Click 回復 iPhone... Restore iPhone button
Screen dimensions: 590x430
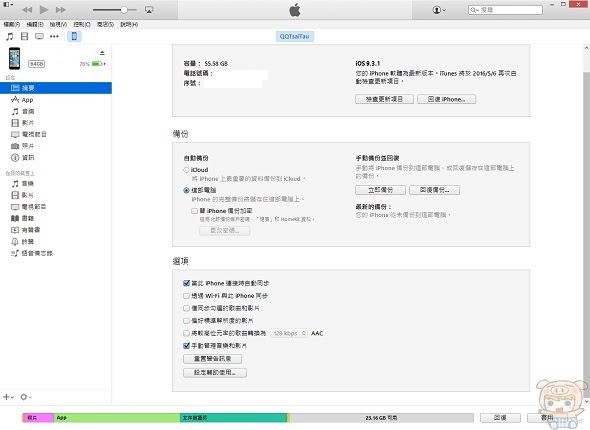(x=446, y=99)
